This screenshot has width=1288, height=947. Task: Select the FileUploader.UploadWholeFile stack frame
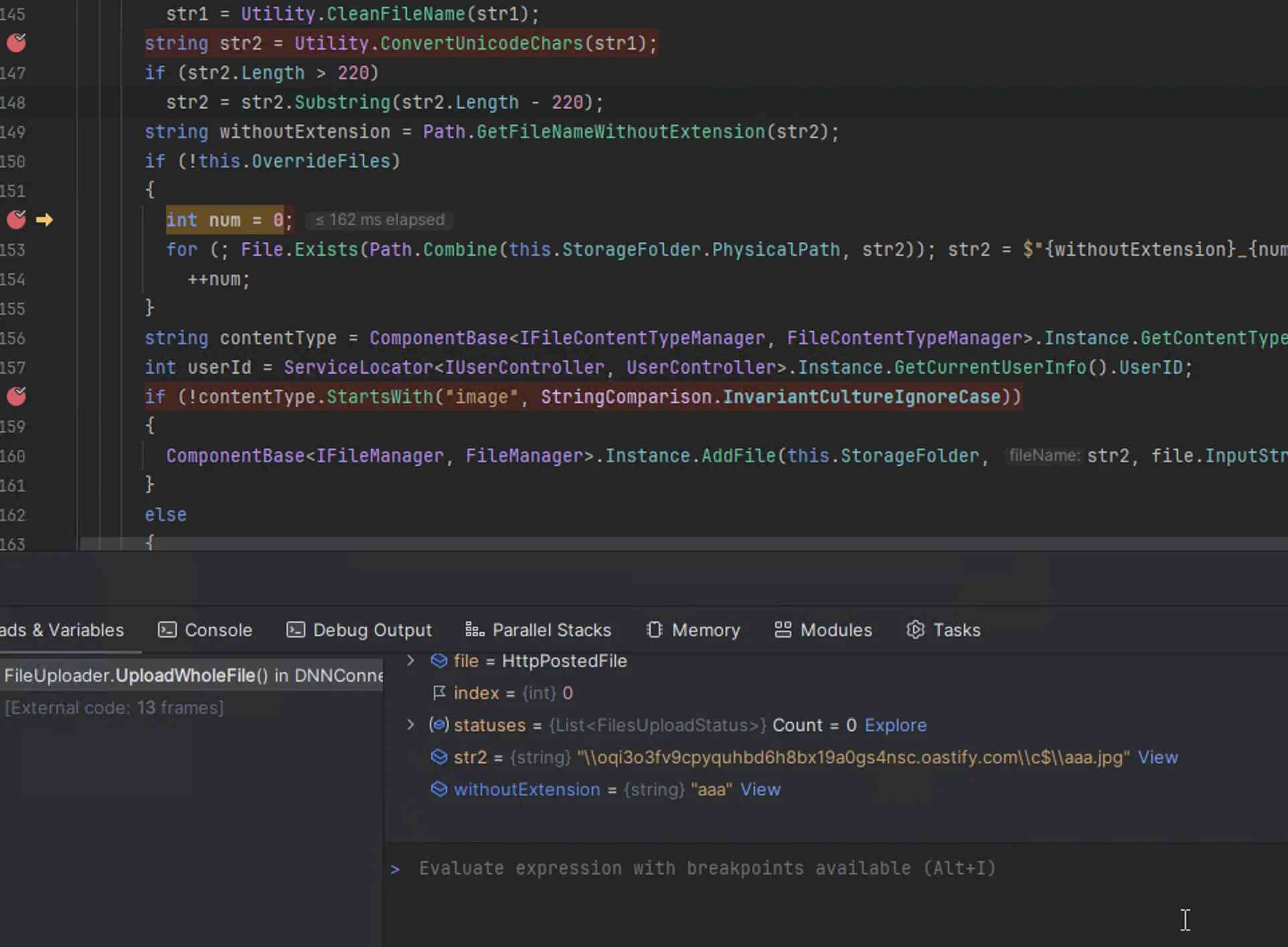[x=193, y=676]
